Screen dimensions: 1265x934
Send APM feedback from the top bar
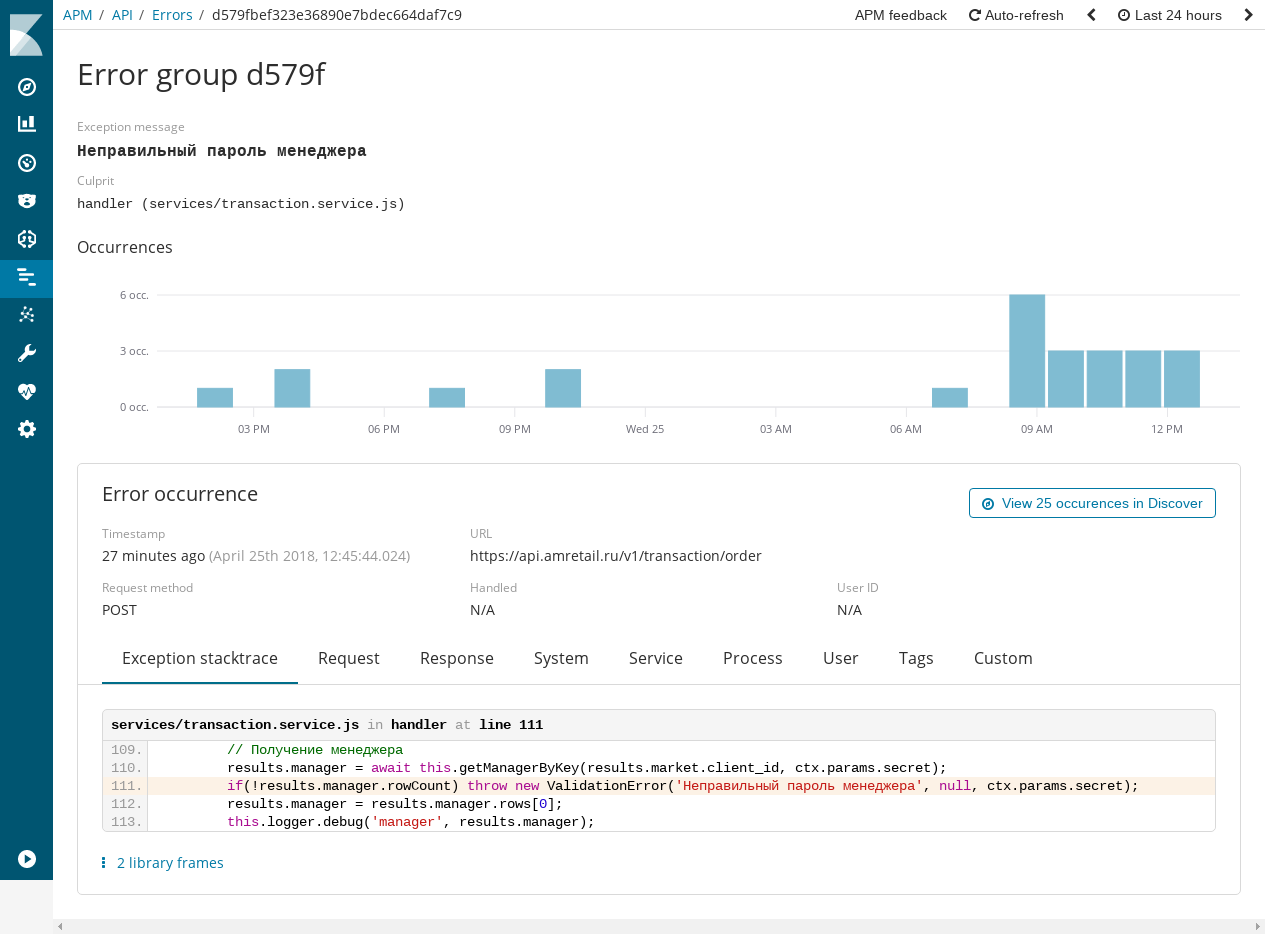900,15
